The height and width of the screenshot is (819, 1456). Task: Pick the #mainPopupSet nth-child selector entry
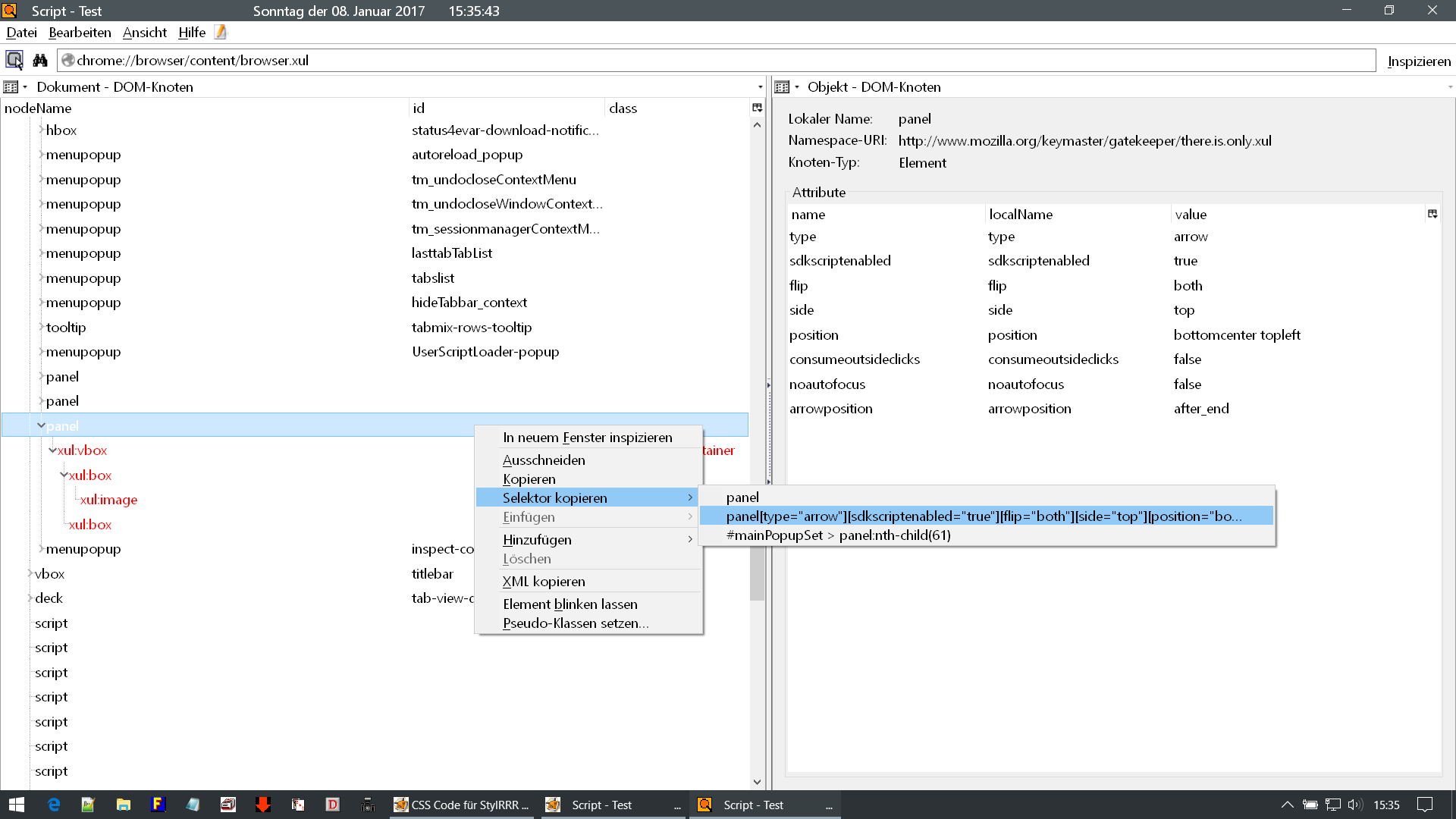pos(838,535)
